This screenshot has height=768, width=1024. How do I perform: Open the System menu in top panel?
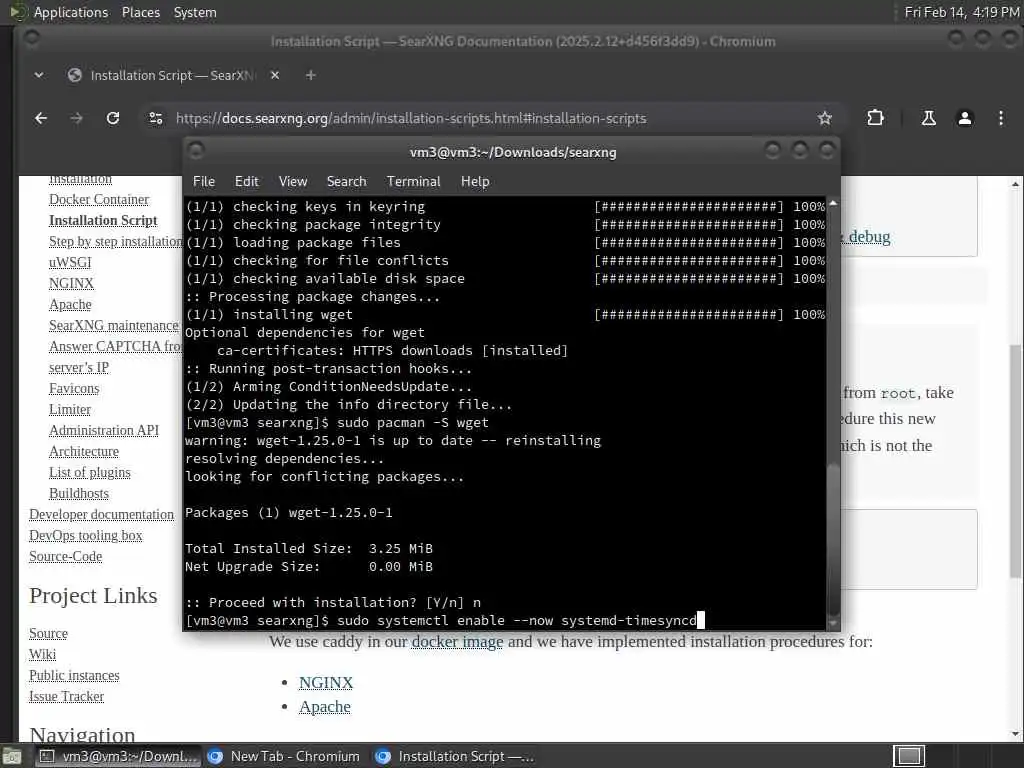[x=195, y=12]
